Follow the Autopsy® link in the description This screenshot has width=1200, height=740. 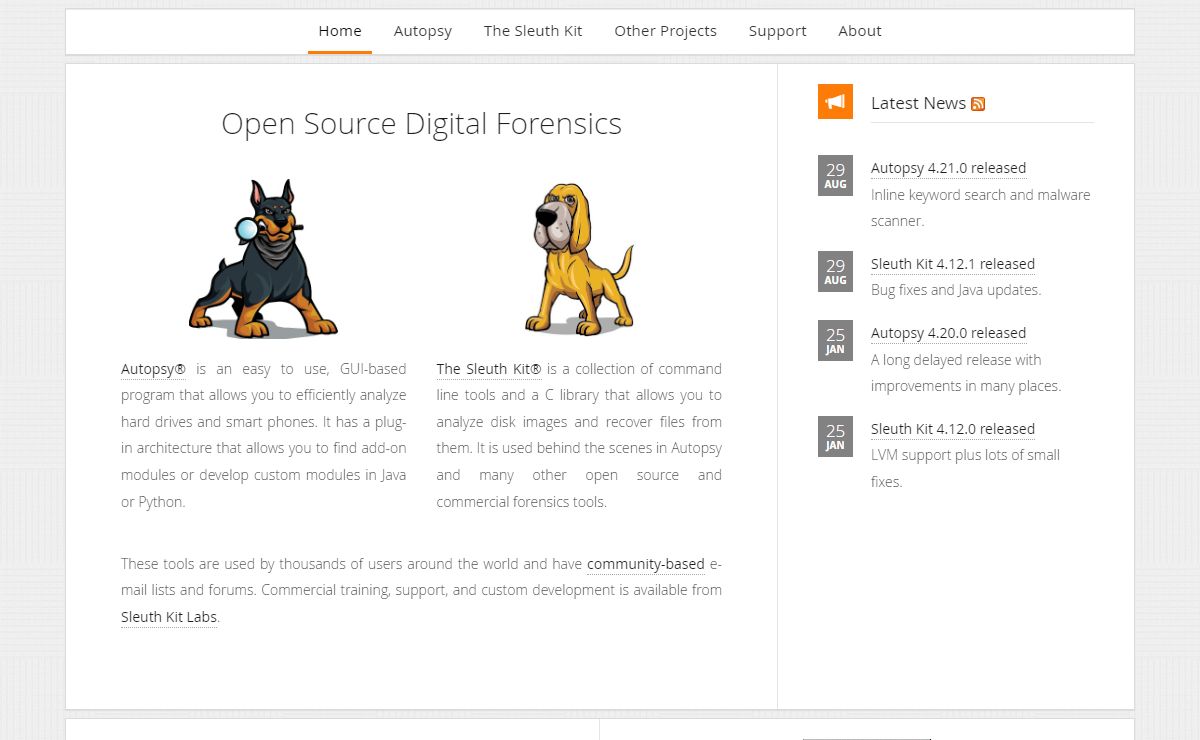click(x=154, y=369)
